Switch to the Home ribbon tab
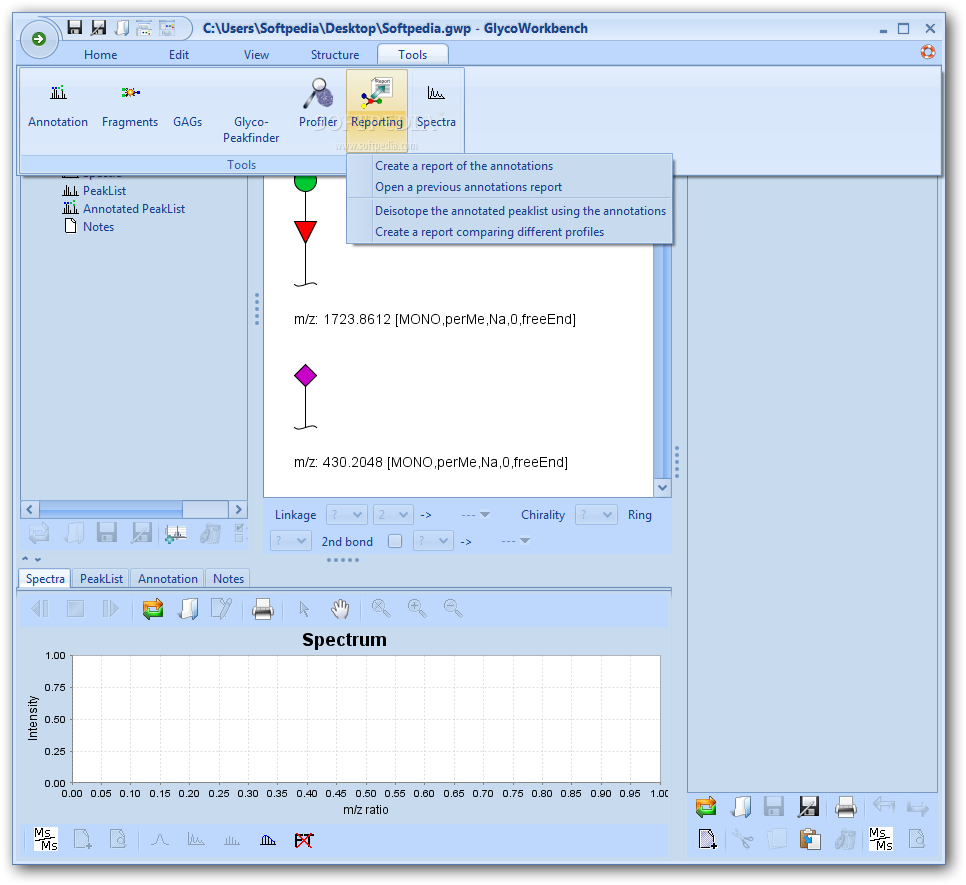The image size is (966, 885). point(100,55)
